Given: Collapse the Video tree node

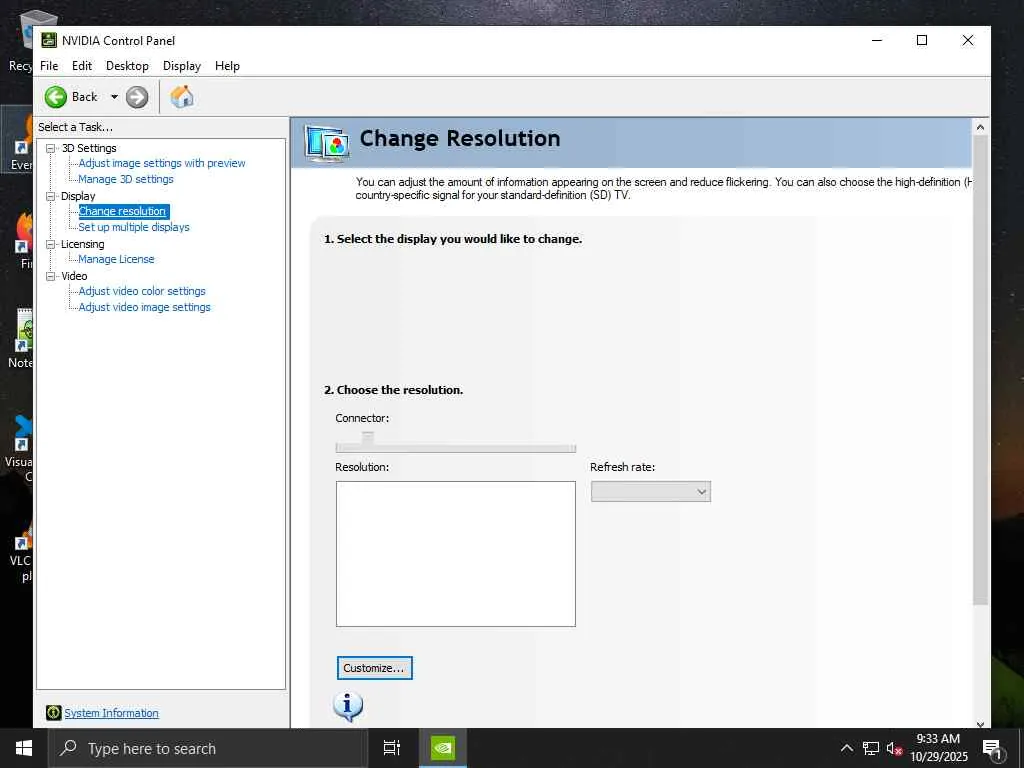Looking at the screenshot, I should click(x=50, y=276).
